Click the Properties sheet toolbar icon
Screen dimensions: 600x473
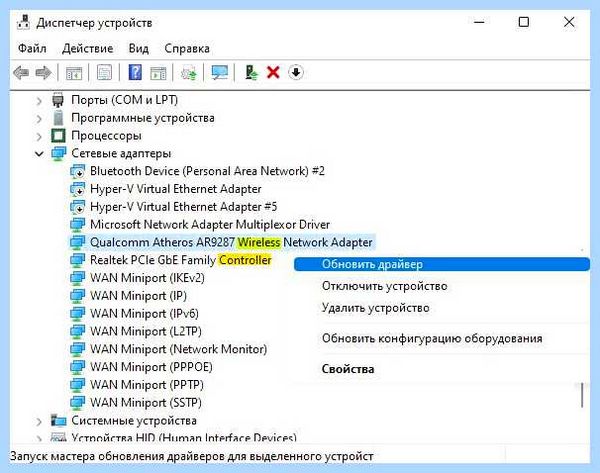[104, 72]
